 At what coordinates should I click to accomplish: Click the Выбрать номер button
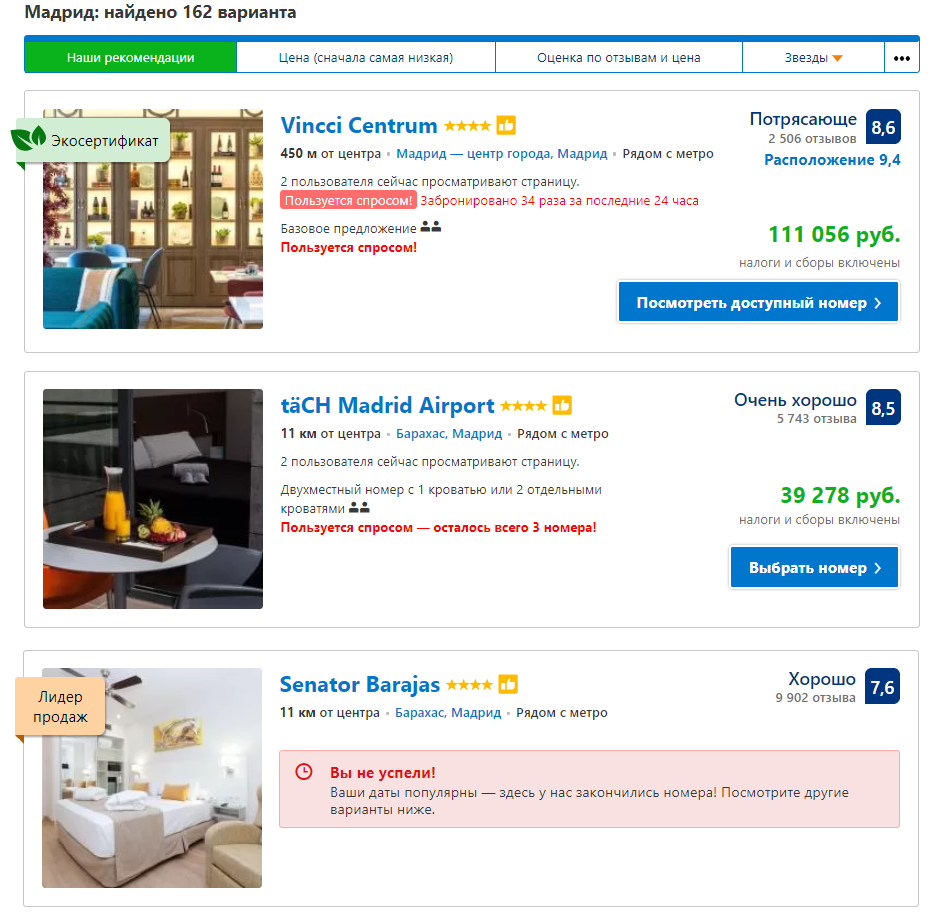tap(814, 567)
